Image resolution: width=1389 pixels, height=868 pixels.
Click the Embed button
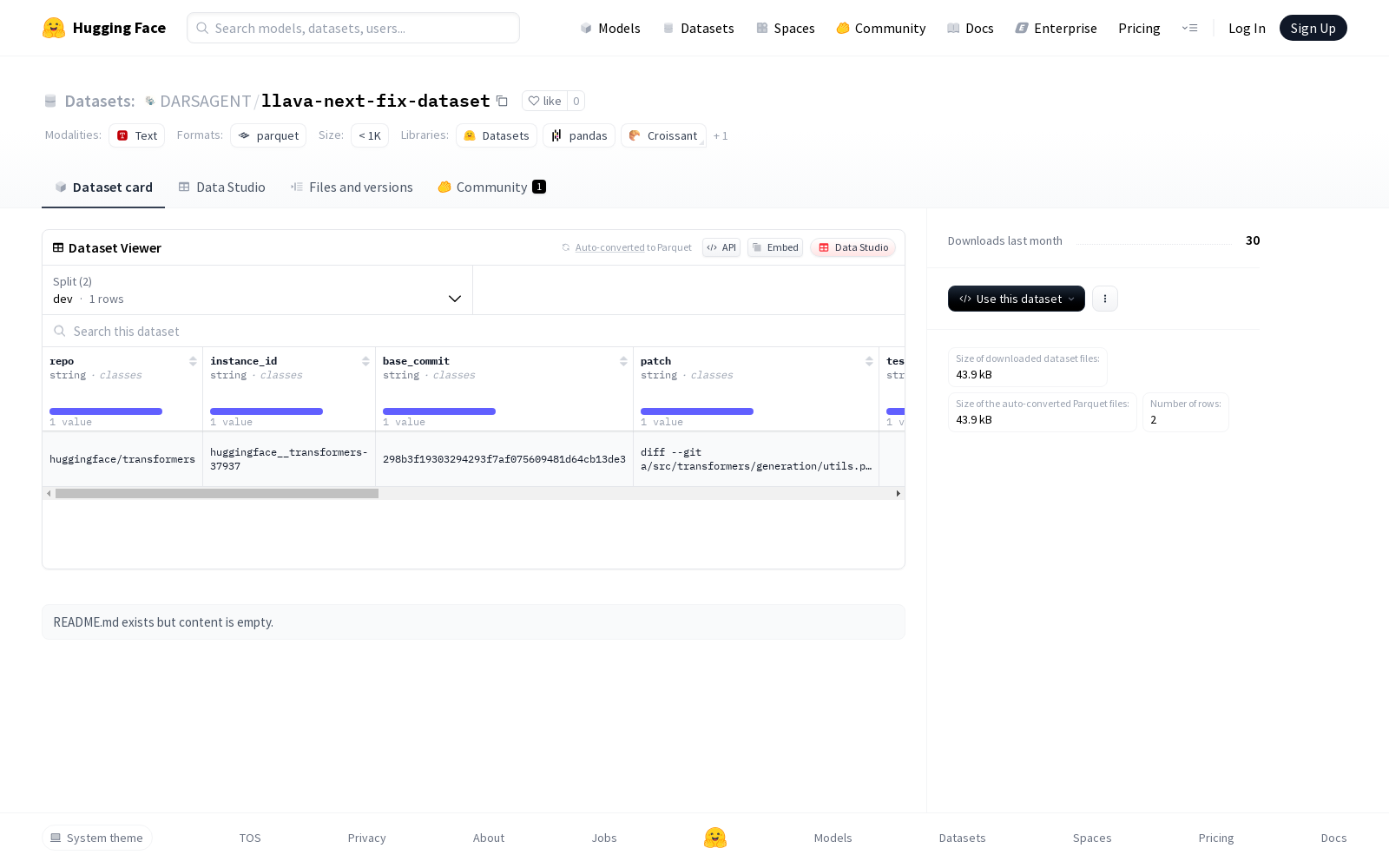point(775,247)
